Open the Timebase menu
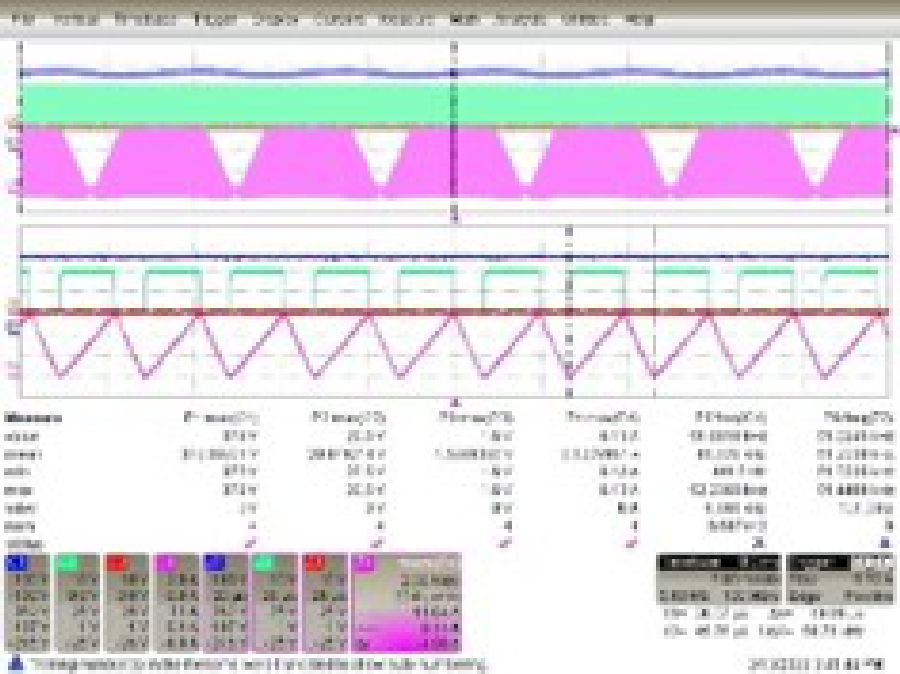Image resolution: width=900 pixels, height=674 pixels. 144,19
